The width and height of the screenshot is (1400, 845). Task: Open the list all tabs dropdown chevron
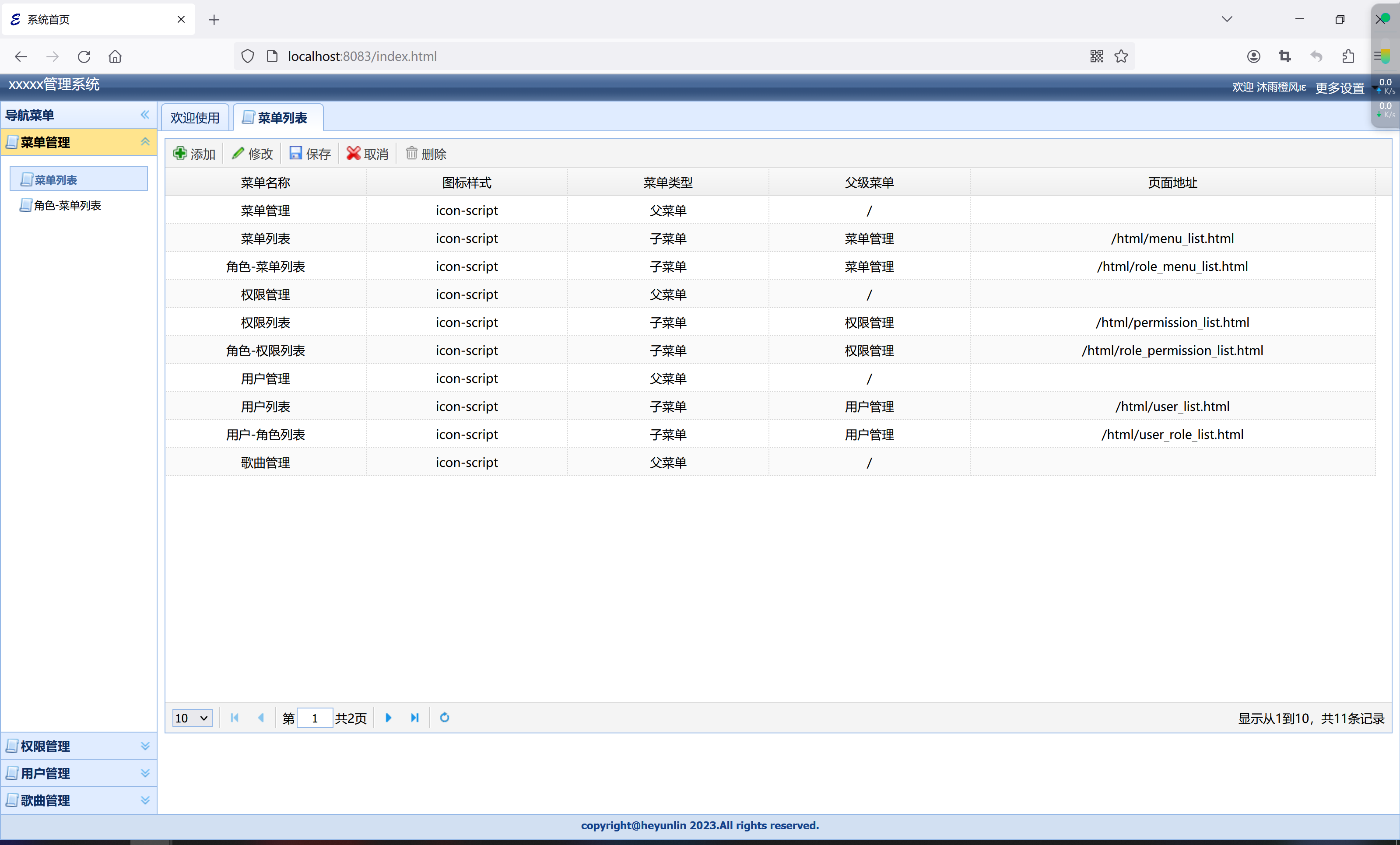[1227, 19]
